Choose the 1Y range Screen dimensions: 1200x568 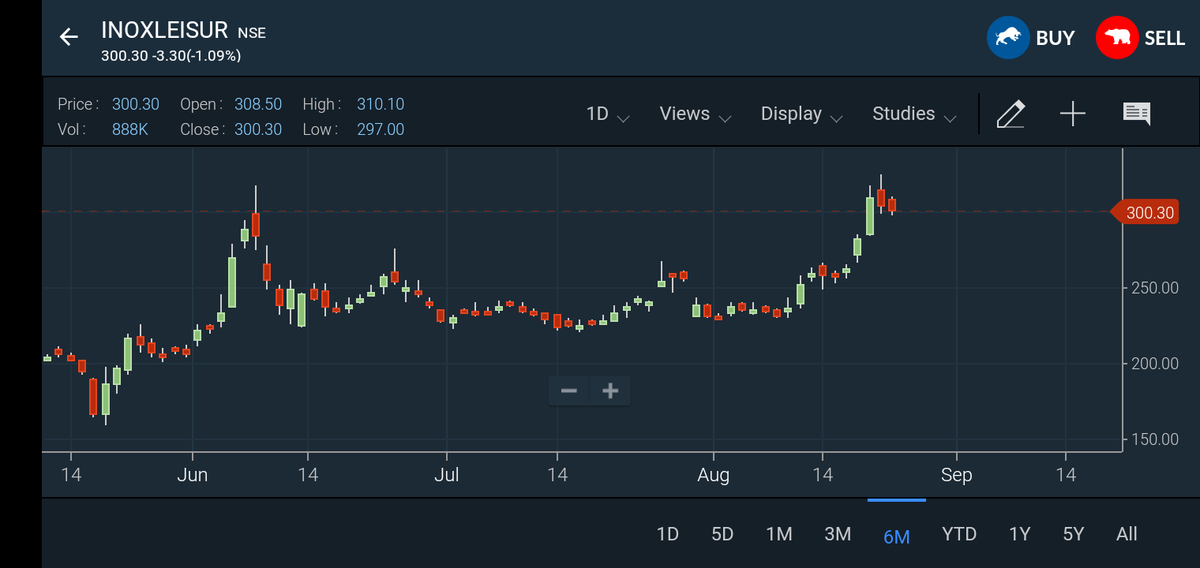pos(1019,534)
